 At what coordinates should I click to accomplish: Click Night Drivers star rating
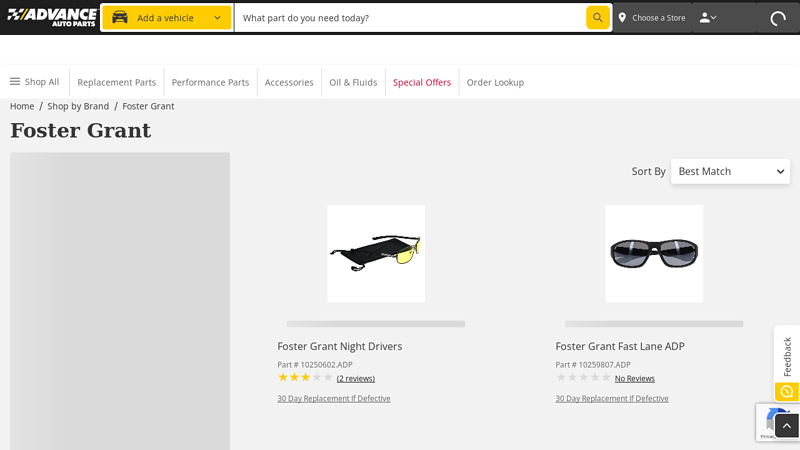pos(305,378)
